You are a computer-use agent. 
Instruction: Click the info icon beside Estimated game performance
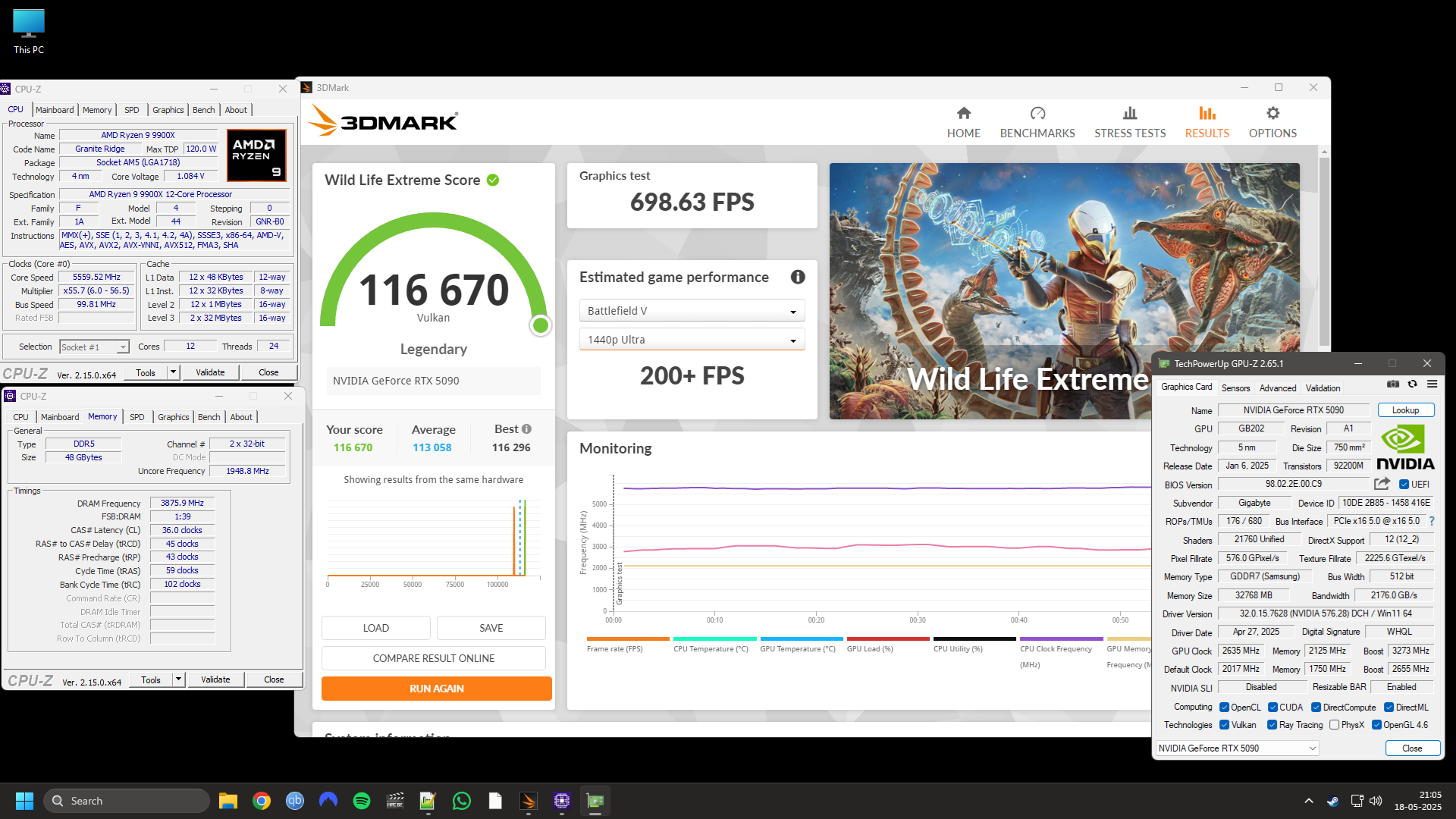pos(797,277)
